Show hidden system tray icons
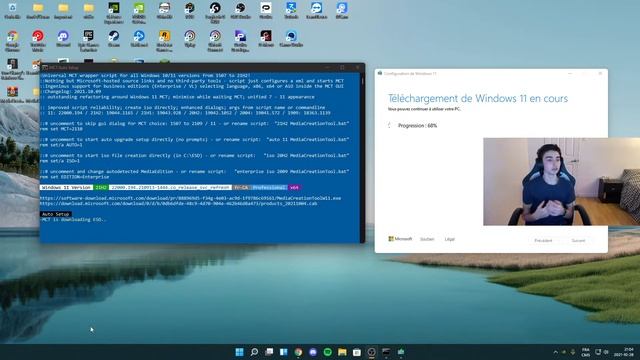This screenshot has width=640, height=360. tap(556, 352)
